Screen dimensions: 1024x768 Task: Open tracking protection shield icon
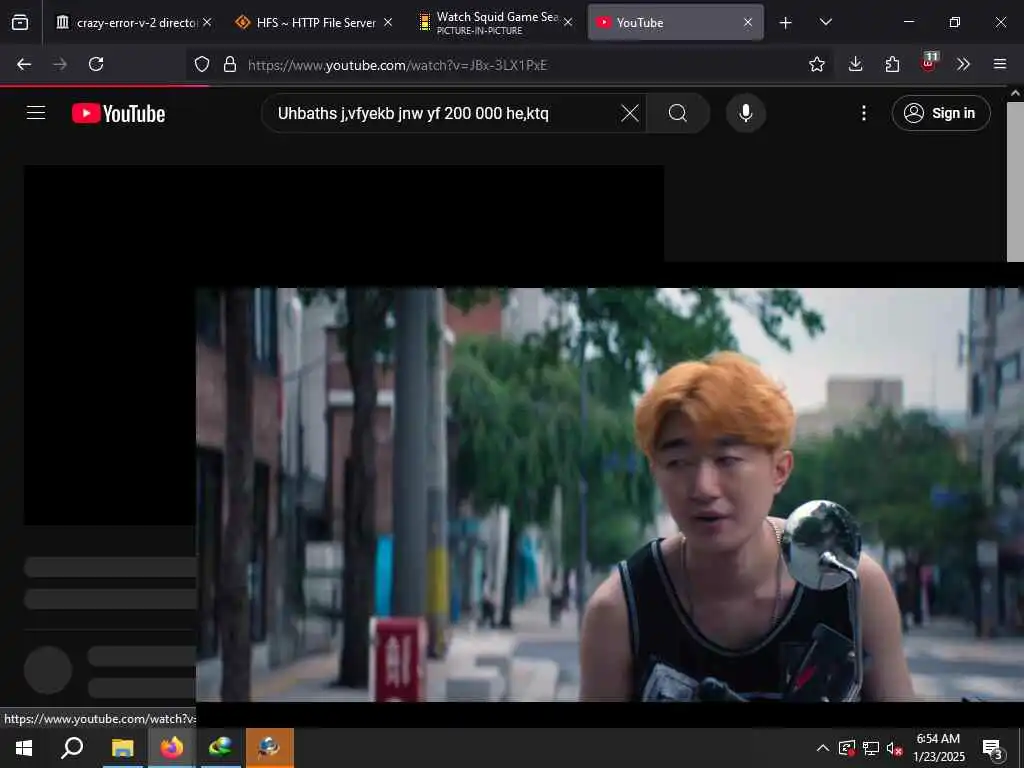(202, 64)
